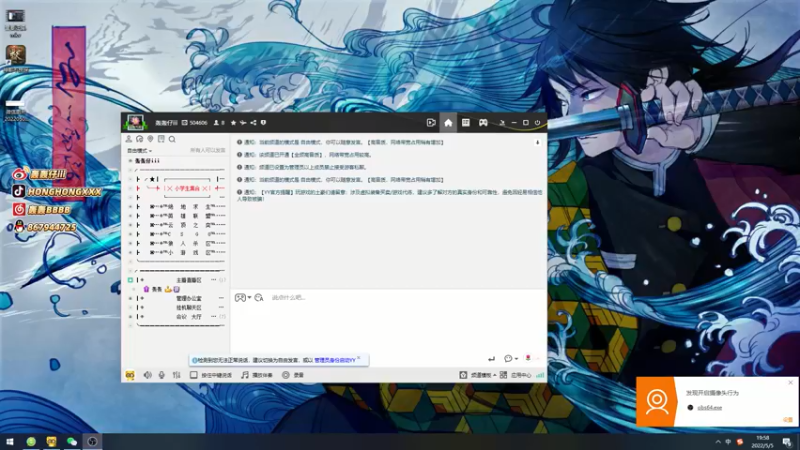Screen dimensions: 800x450
Task: Click the recording button in bottom bar
Action: click(x=293, y=375)
